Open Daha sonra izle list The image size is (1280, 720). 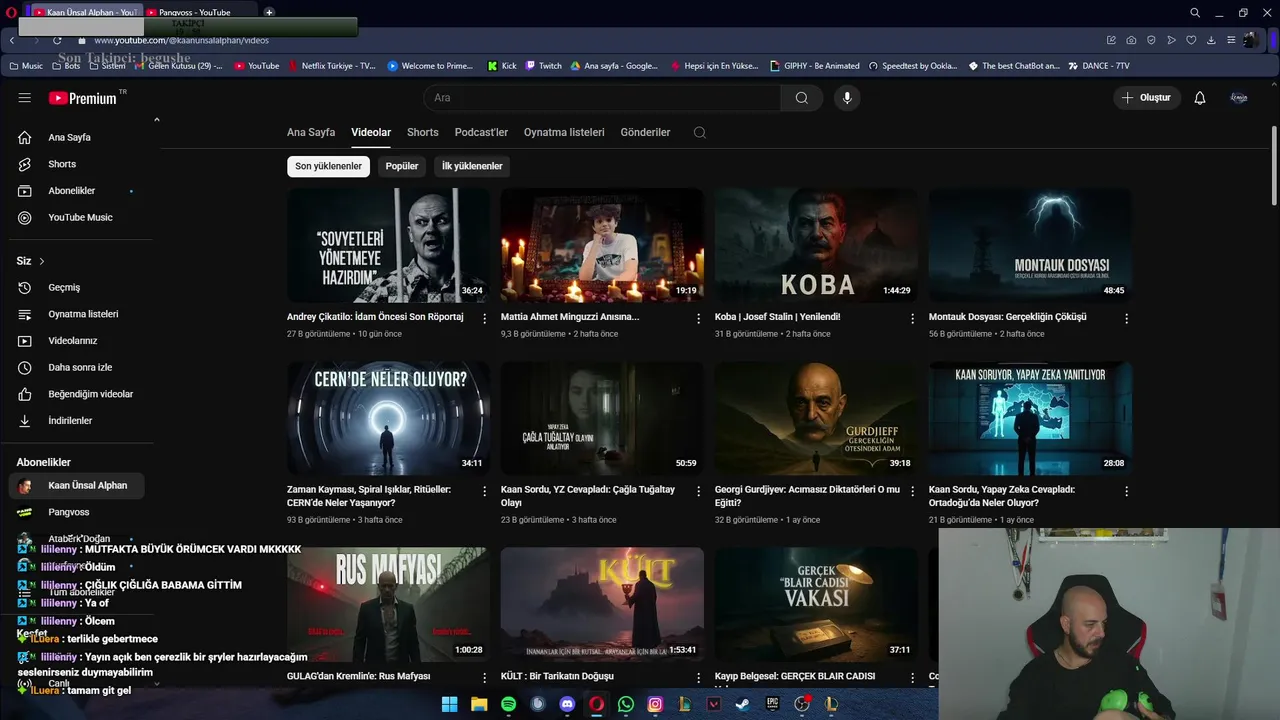coord(80,367)
